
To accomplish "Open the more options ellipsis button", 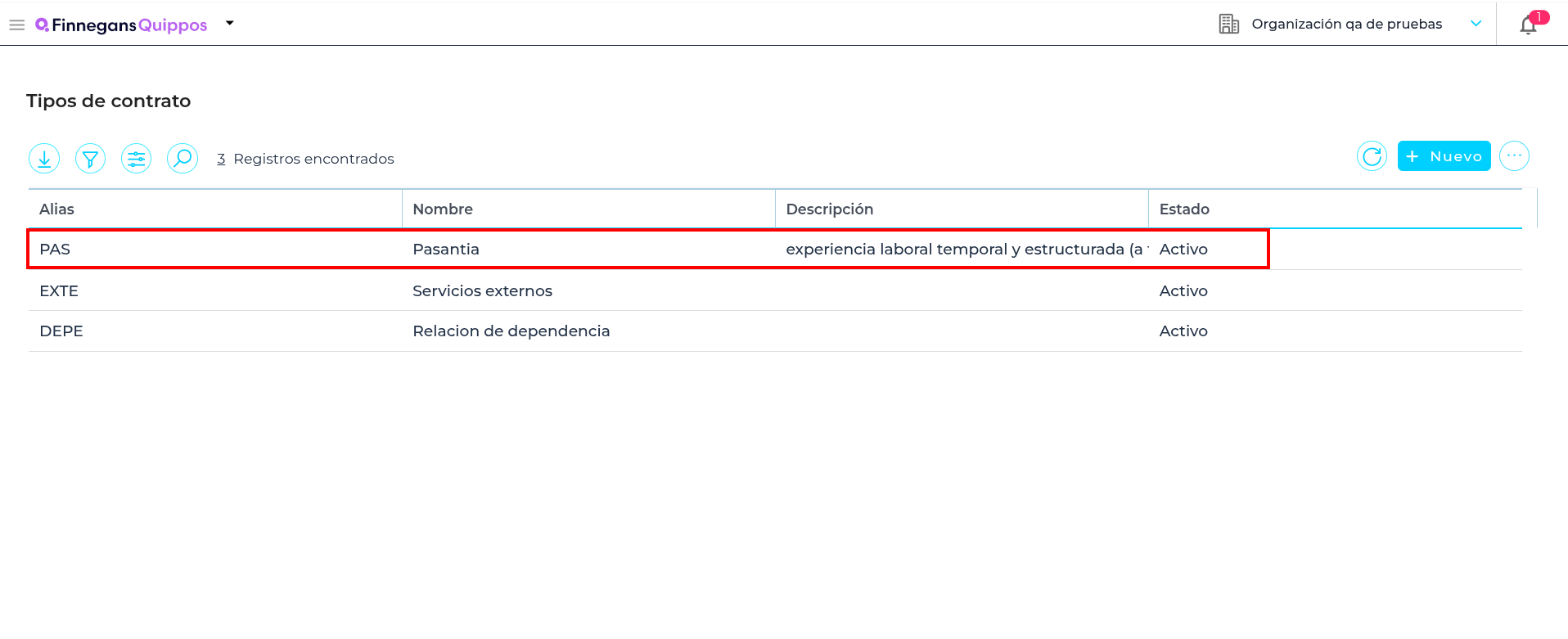I will point(1514,155).
